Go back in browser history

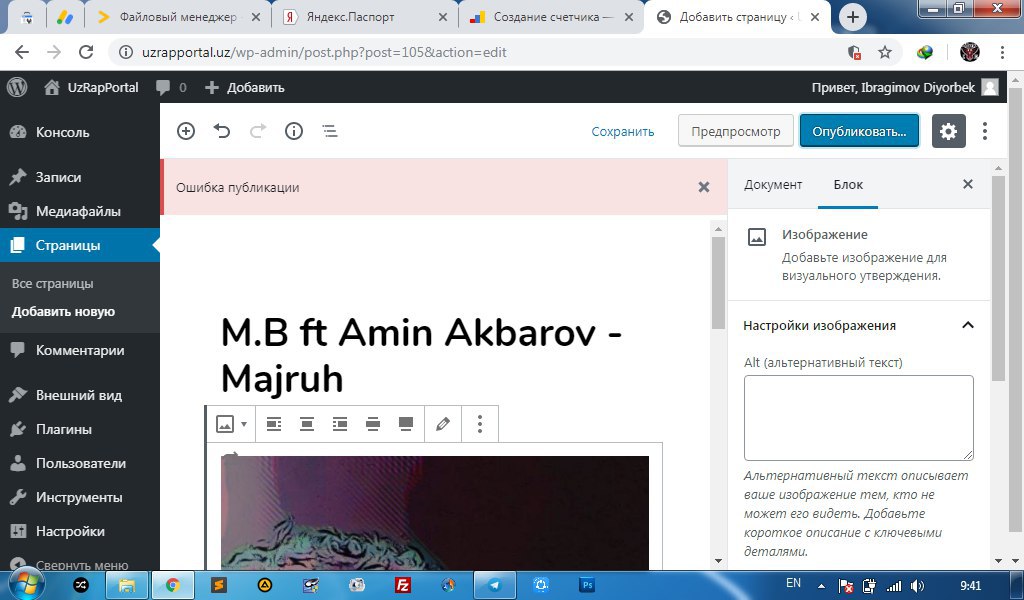(22, 52)
